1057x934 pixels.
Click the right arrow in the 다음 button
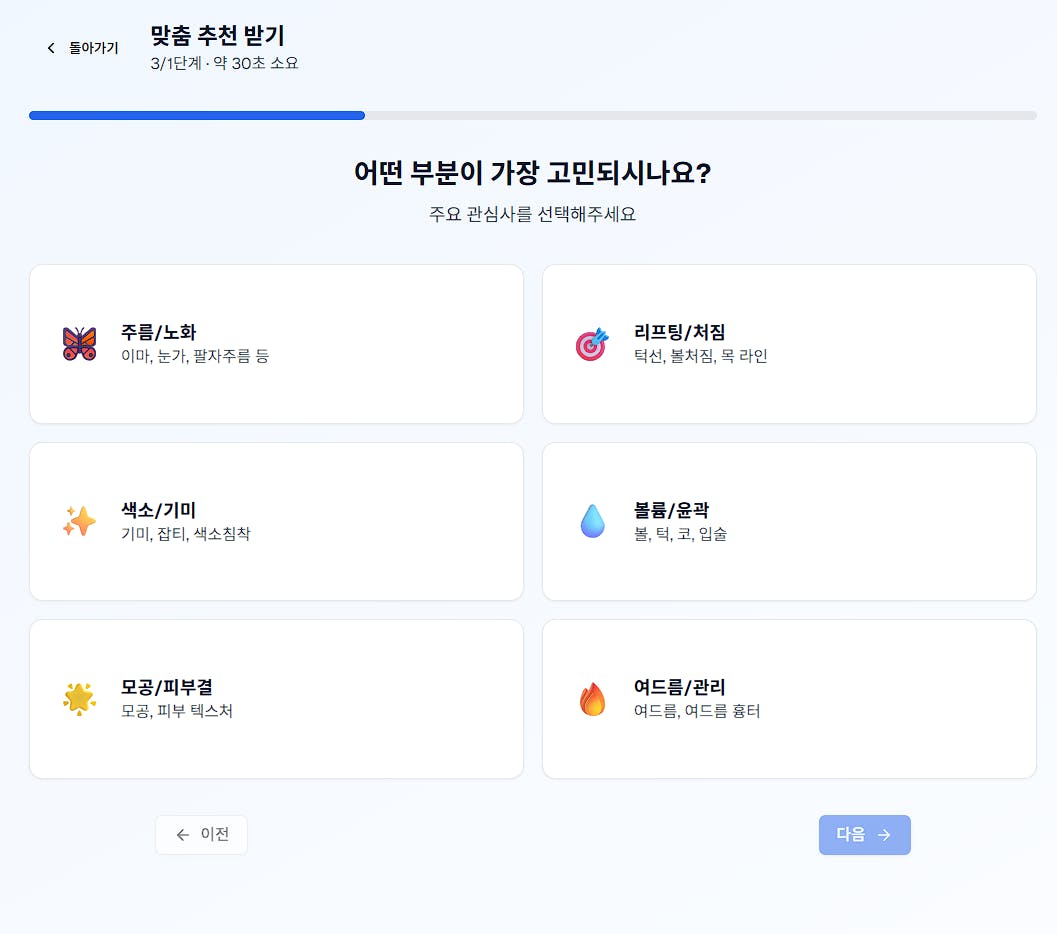point(884,835)
